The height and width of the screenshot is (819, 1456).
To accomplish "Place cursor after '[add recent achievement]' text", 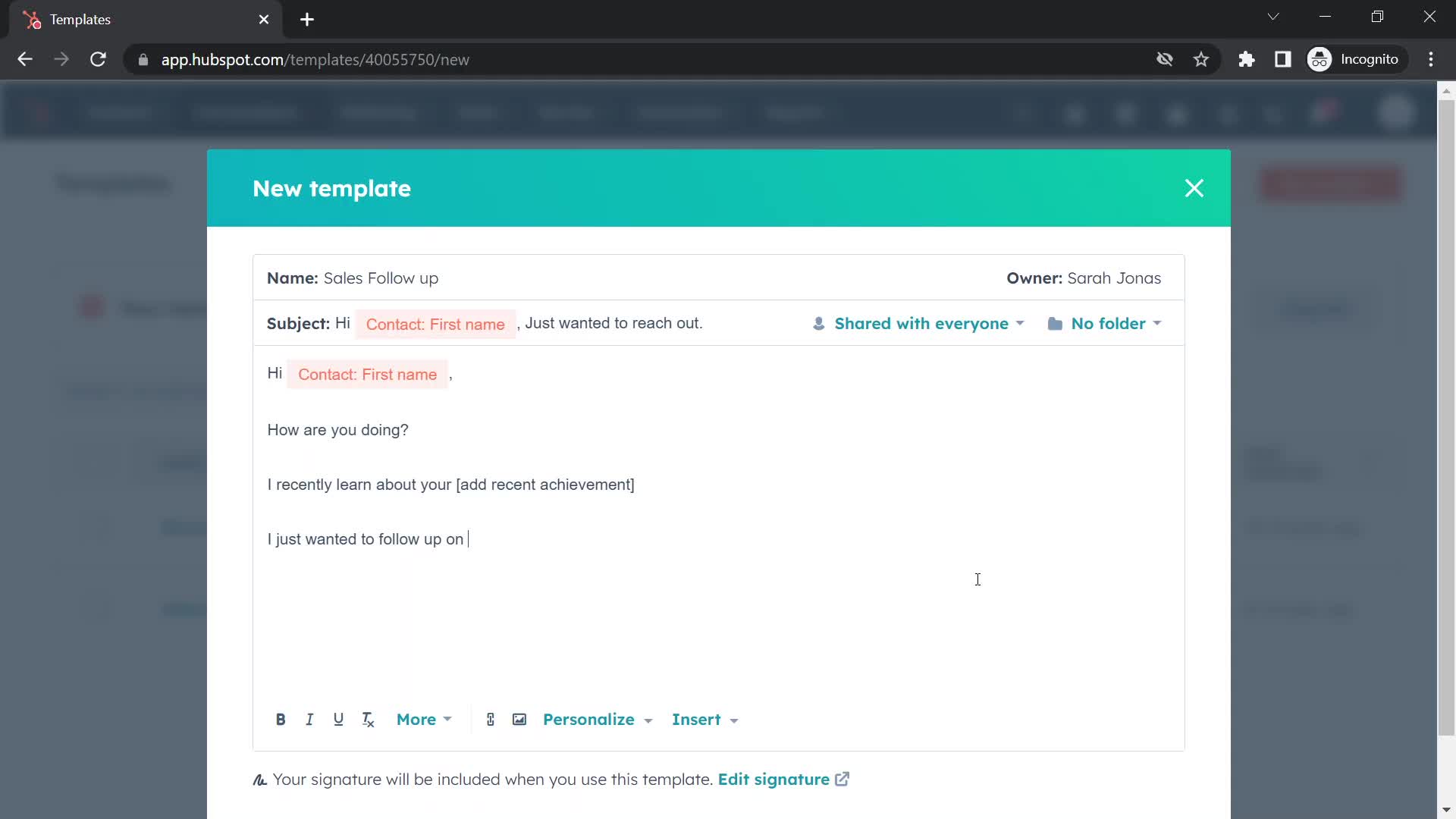I will [x=635, y=485].
